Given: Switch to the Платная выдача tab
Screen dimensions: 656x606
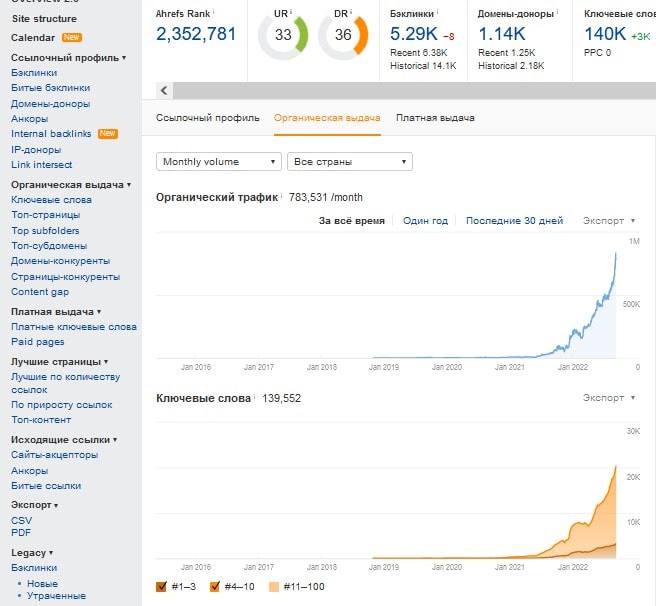Looking at the screenshot, I should coord(435,118).
